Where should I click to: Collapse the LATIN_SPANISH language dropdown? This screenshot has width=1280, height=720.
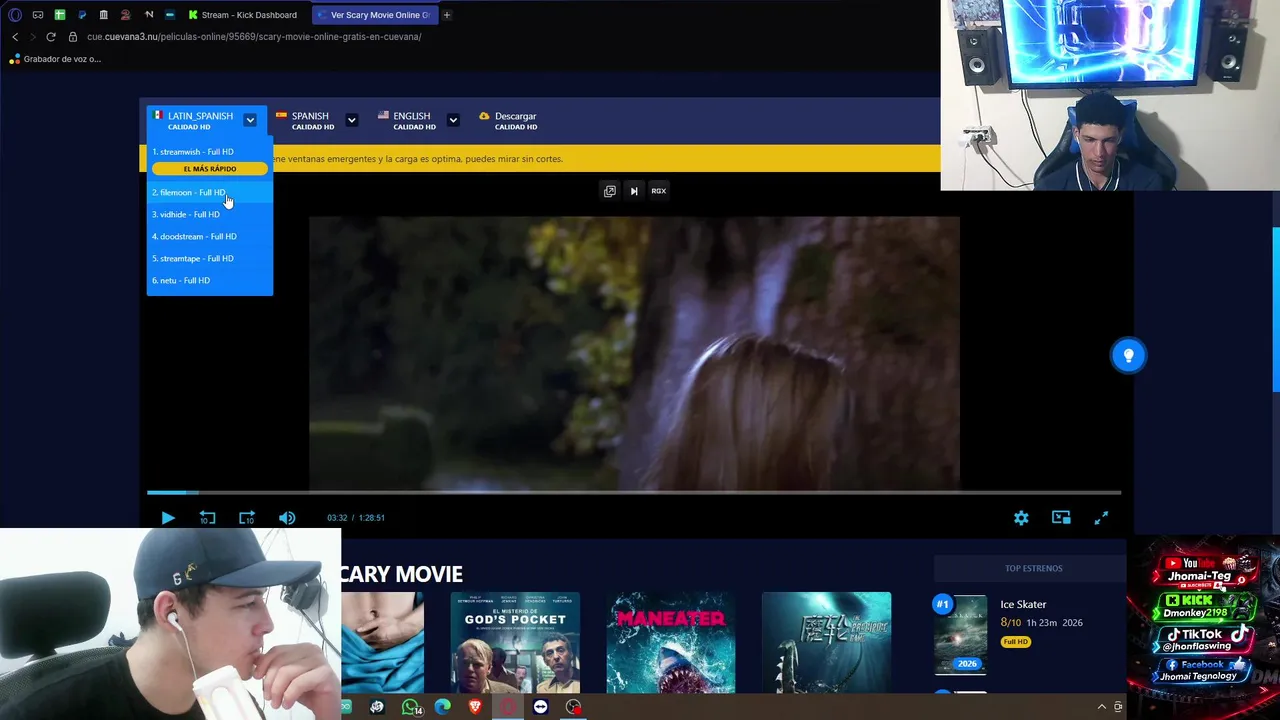pos(250,120)
